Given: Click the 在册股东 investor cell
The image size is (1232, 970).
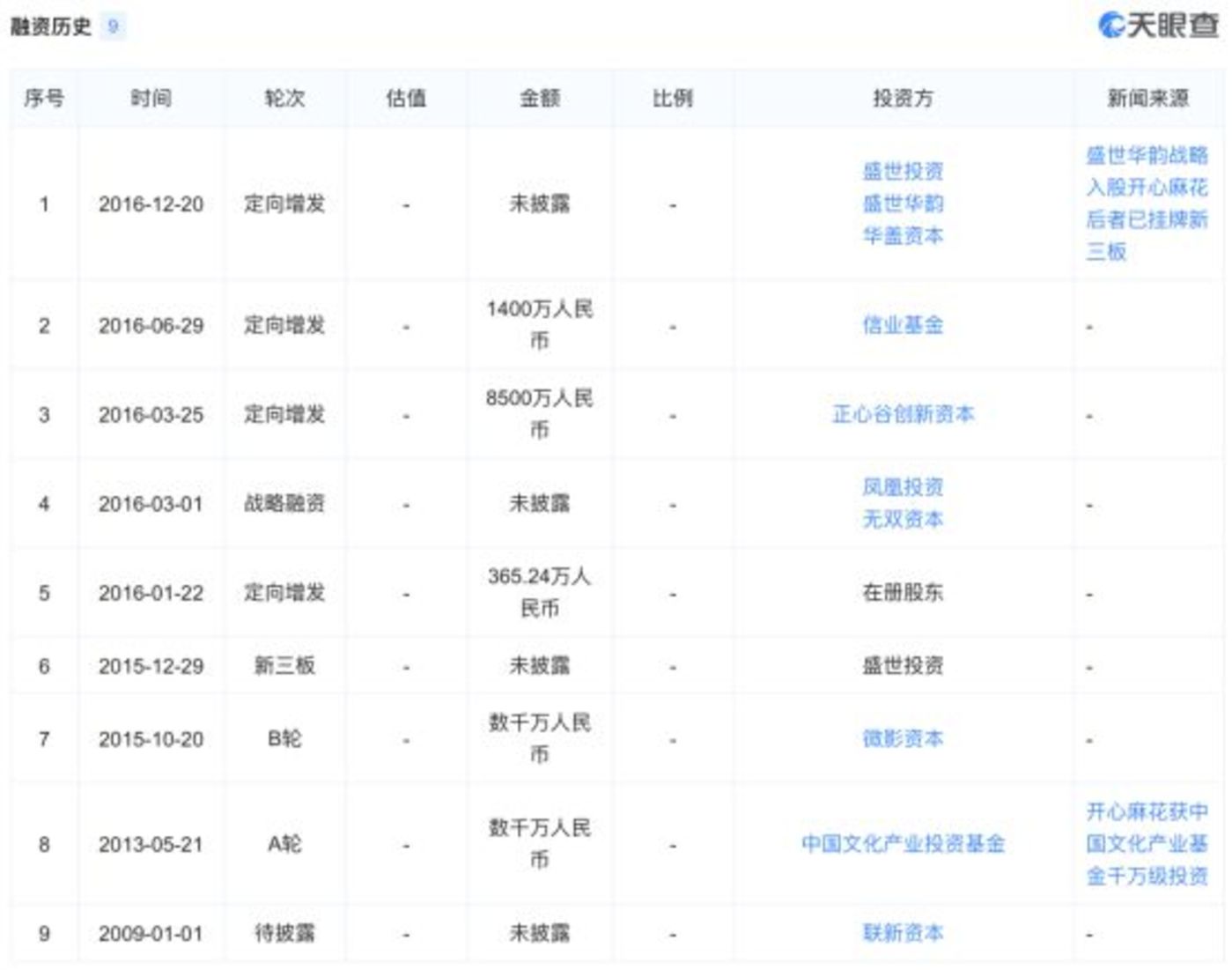Looking at the screenshot, I should click(x=903, y=592).
